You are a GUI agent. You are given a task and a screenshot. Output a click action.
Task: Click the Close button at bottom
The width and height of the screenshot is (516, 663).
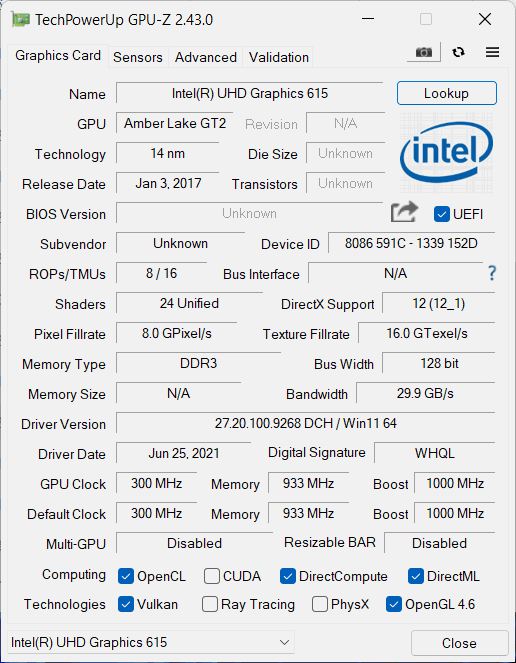tap(459, 643)
